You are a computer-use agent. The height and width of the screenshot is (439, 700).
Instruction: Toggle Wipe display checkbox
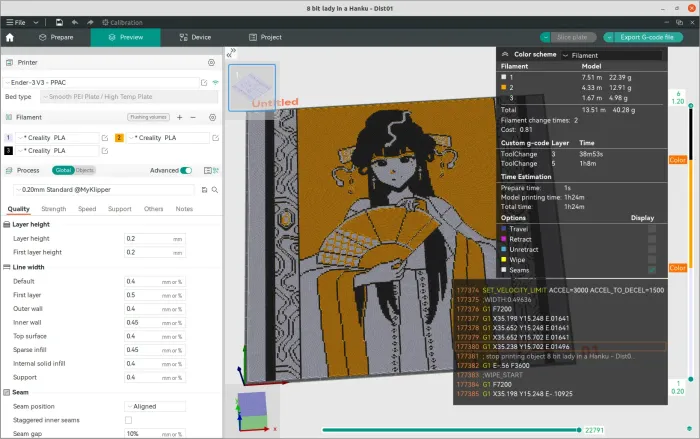(x=652, y=260)
